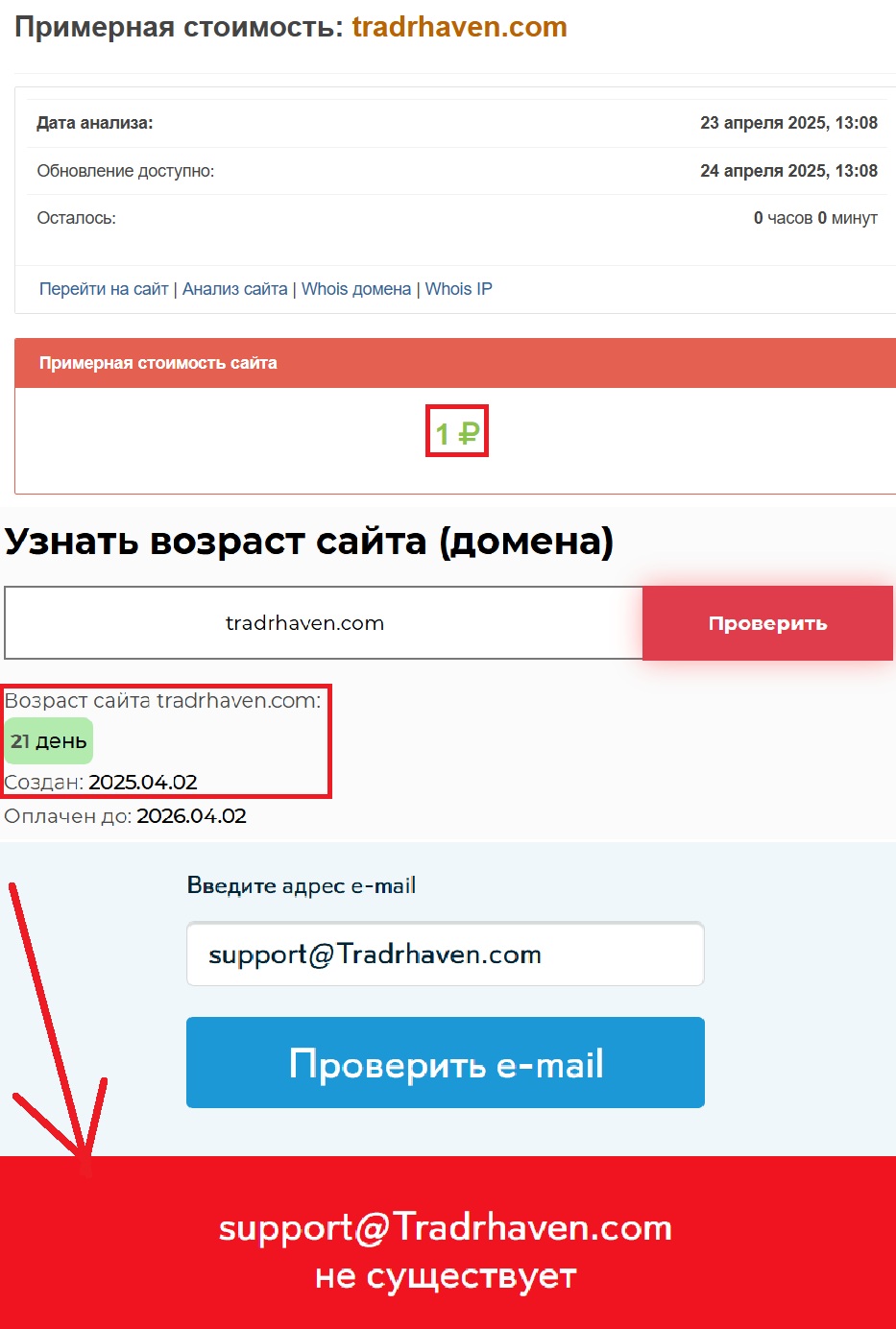Open the 'Анализ сайта' link
The width and height of the screenshot is (896, 1329).
pyautogui.click(x=235, y=289)
